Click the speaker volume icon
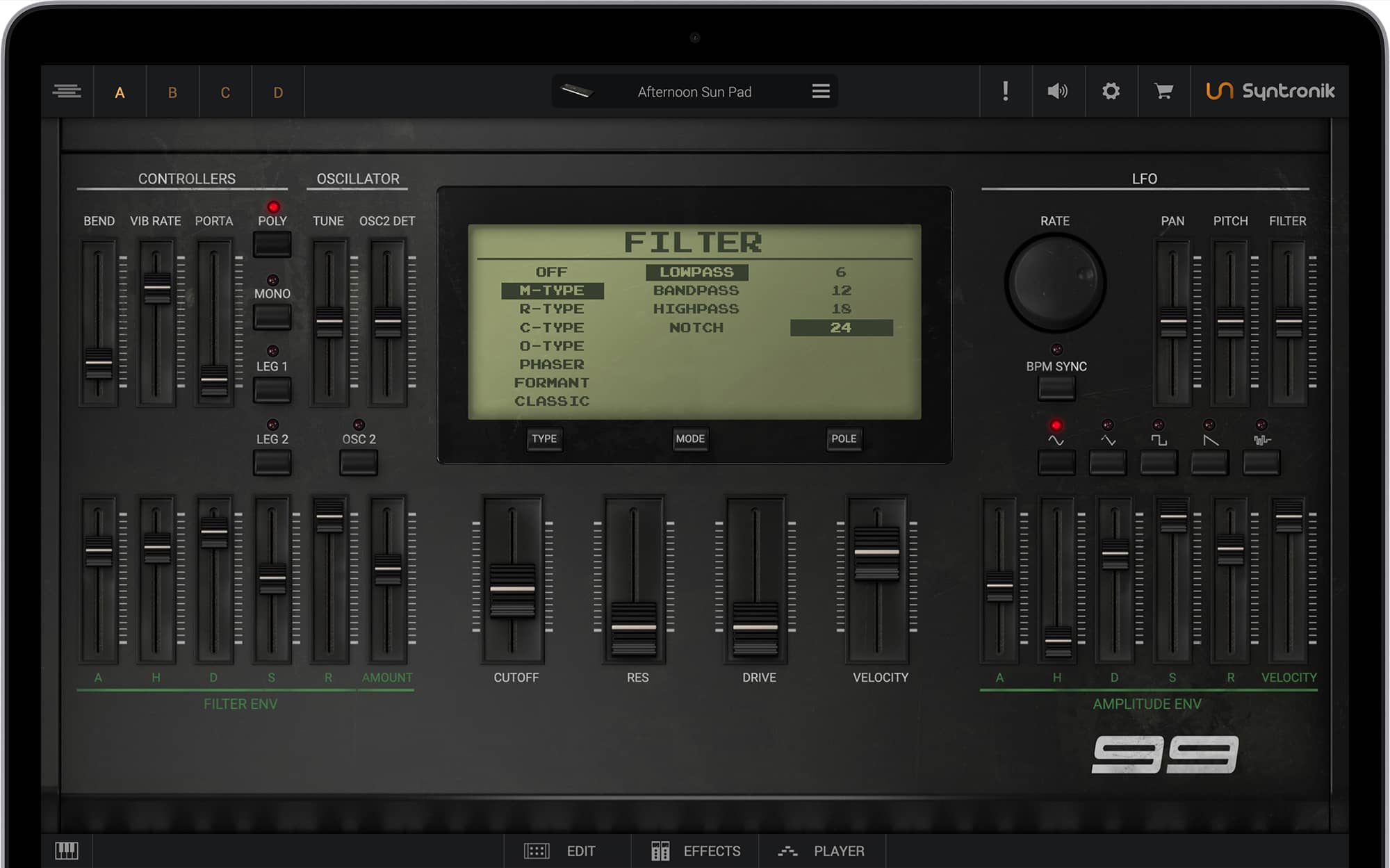Image resolution: width=1390 pixels, height=868 pixels. point(1058,91)
